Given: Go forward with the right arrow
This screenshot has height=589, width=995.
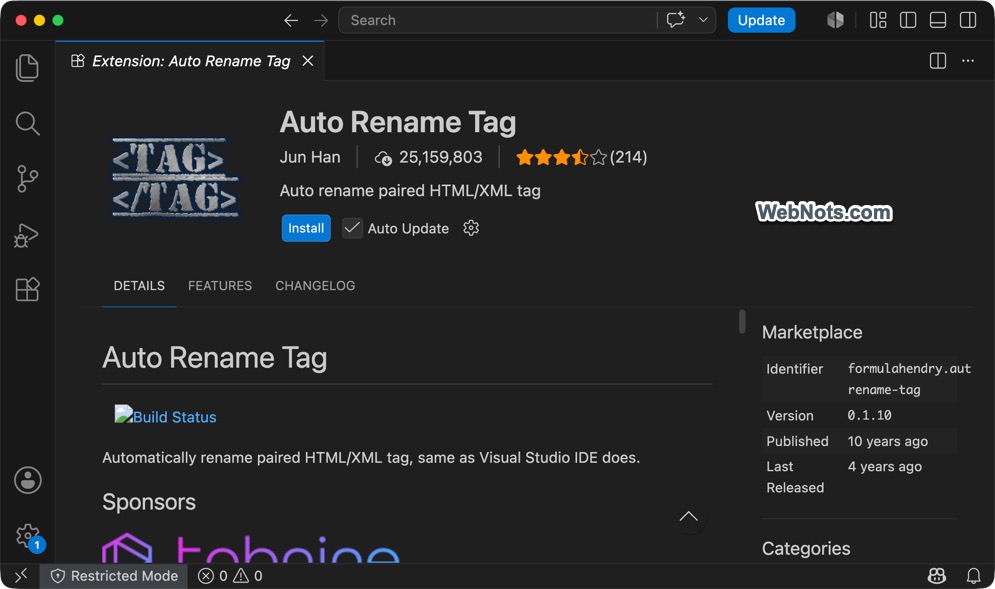Looking at the screenshot, I should 321,20.
